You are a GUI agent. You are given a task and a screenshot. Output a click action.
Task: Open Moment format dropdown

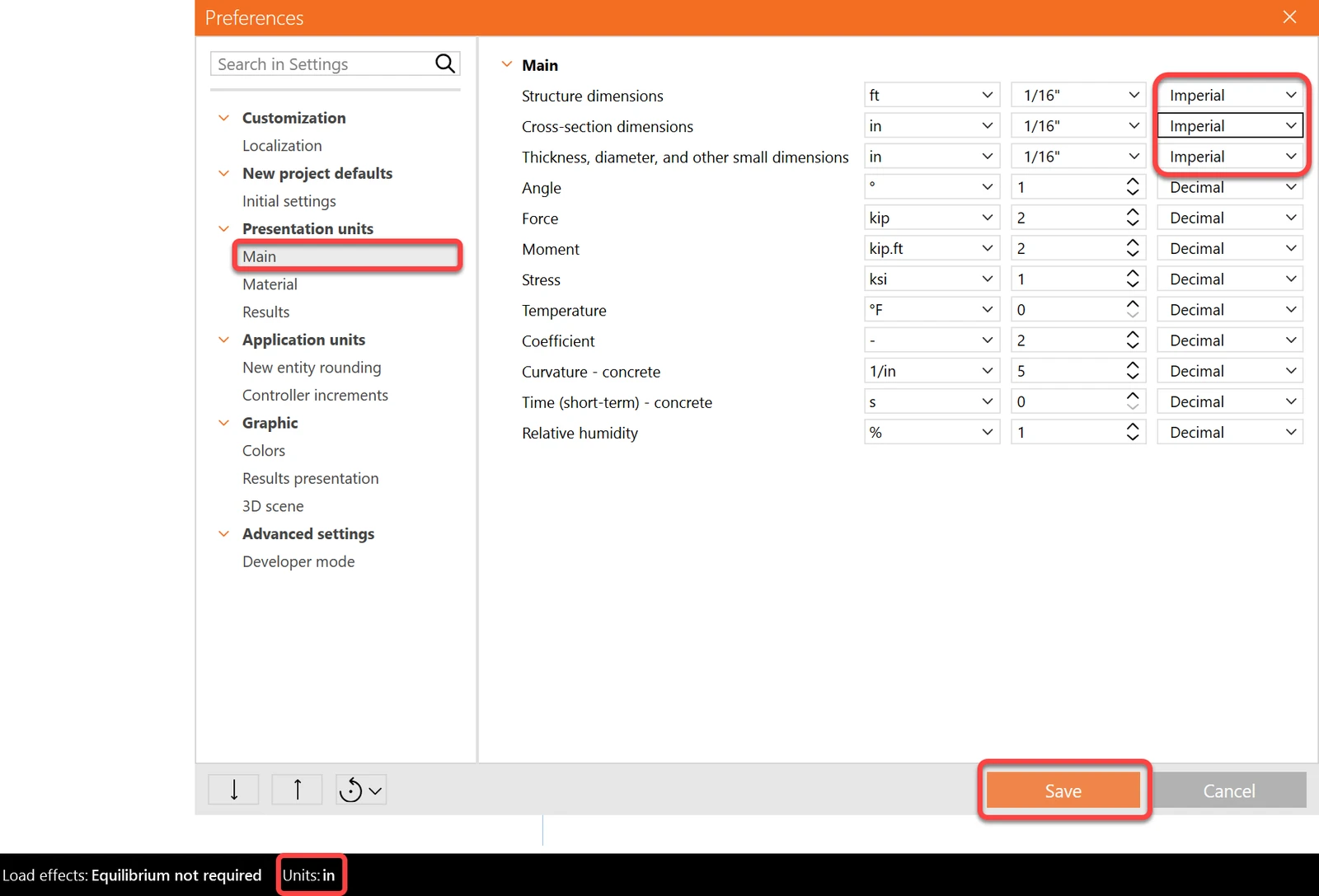pyautogui.click(x=1230, y=248)
